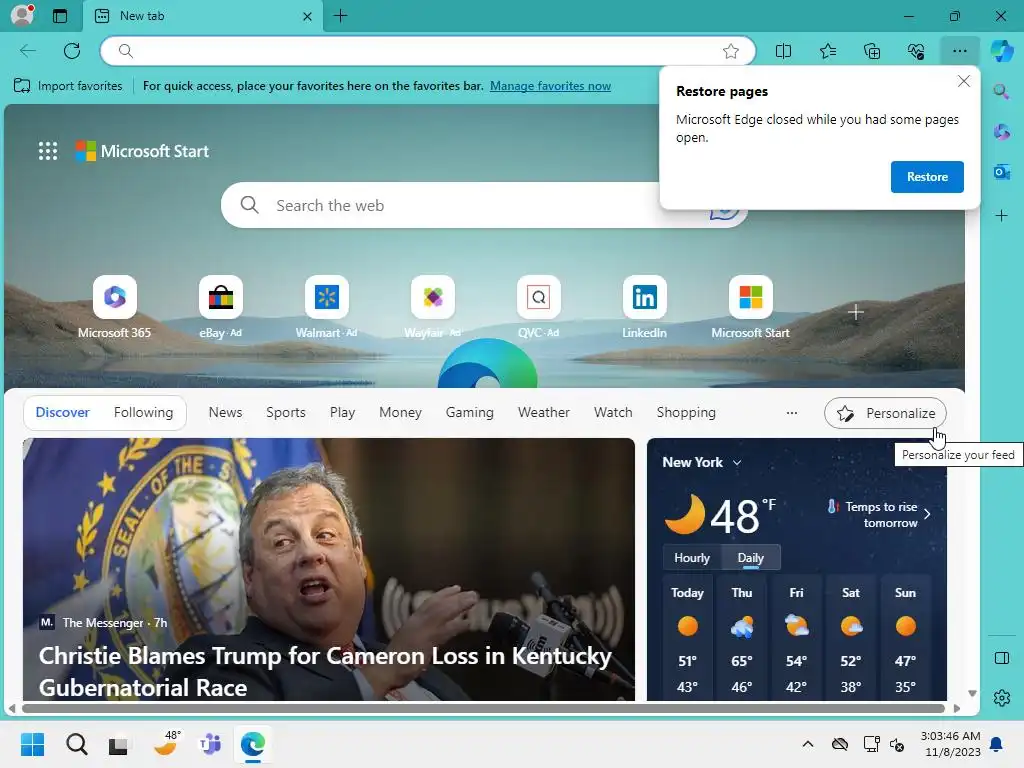The width and height of the screenshot is (1024, 768).
Task: Open Teams chat from taskbar
Action: [x=210, y=744]
